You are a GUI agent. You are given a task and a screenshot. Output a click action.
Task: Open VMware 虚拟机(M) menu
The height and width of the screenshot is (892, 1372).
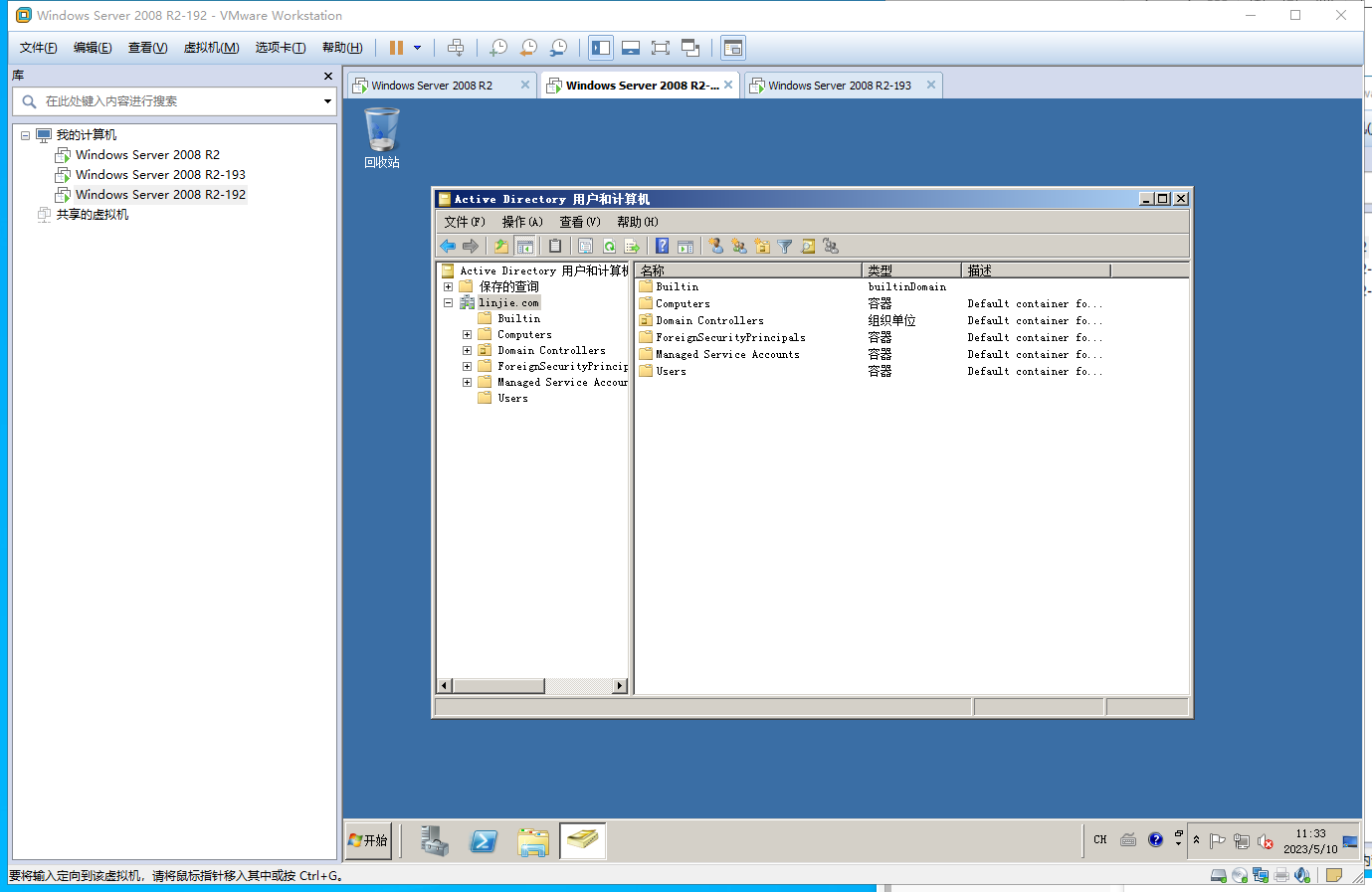tap(212, 48)
